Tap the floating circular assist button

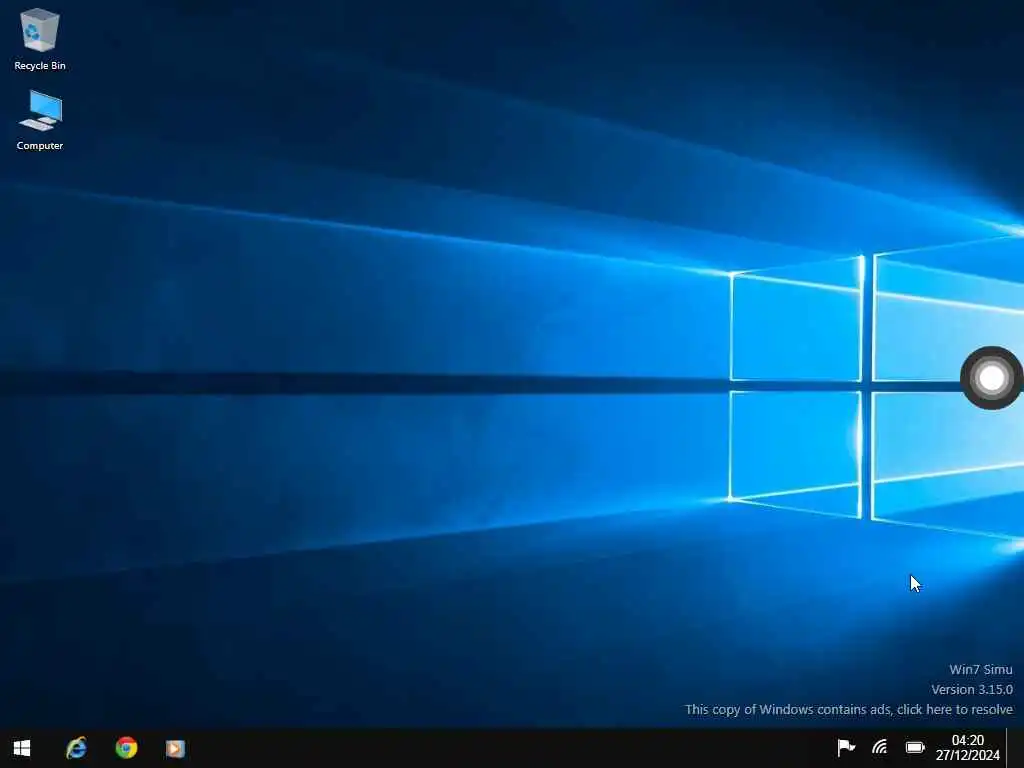point(991,377)
